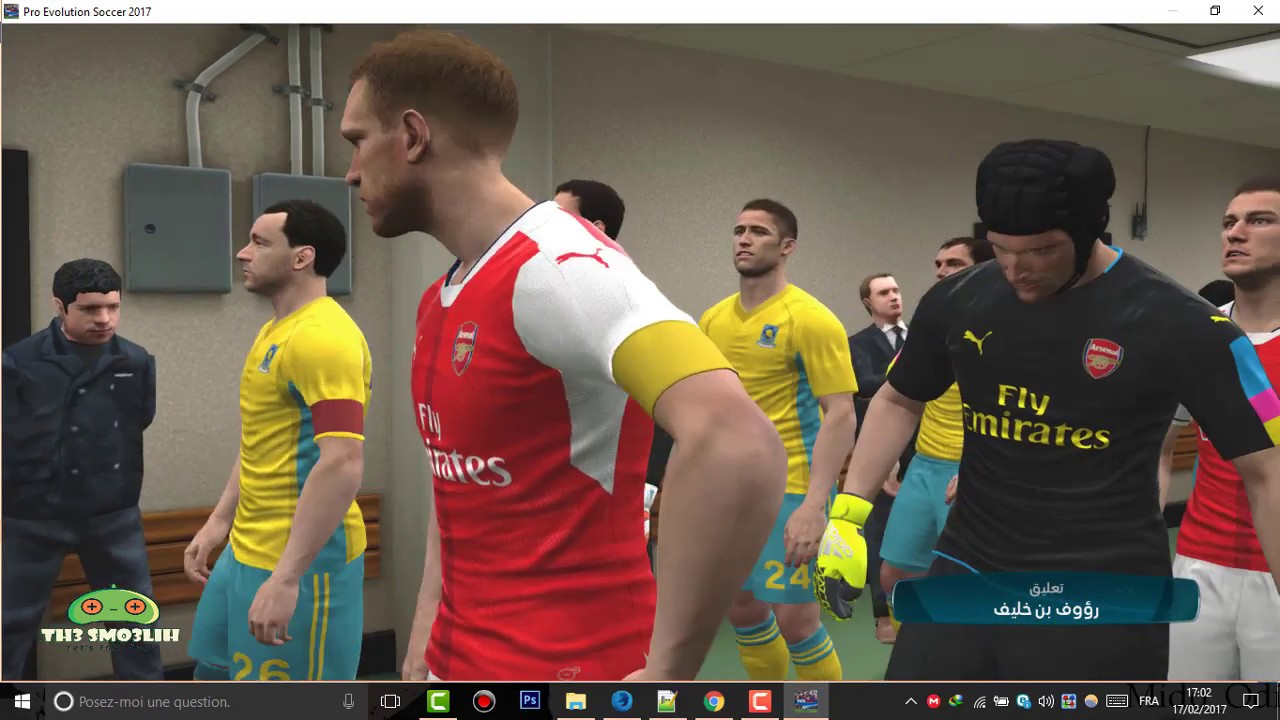
Task: Open File Explorer from the taskbar
Action: coord(576,702)
